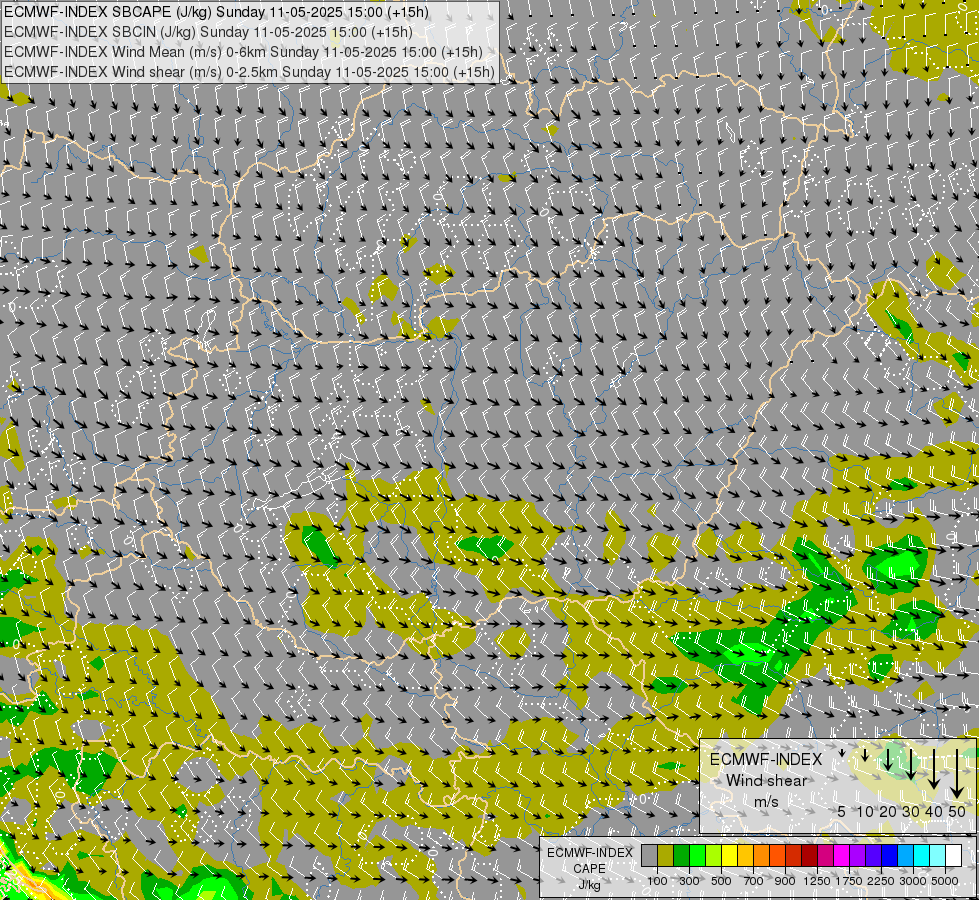Screen dimensions: 979x900
Task: Click the 900 label under CAPE scale
Action: [785, 881]
